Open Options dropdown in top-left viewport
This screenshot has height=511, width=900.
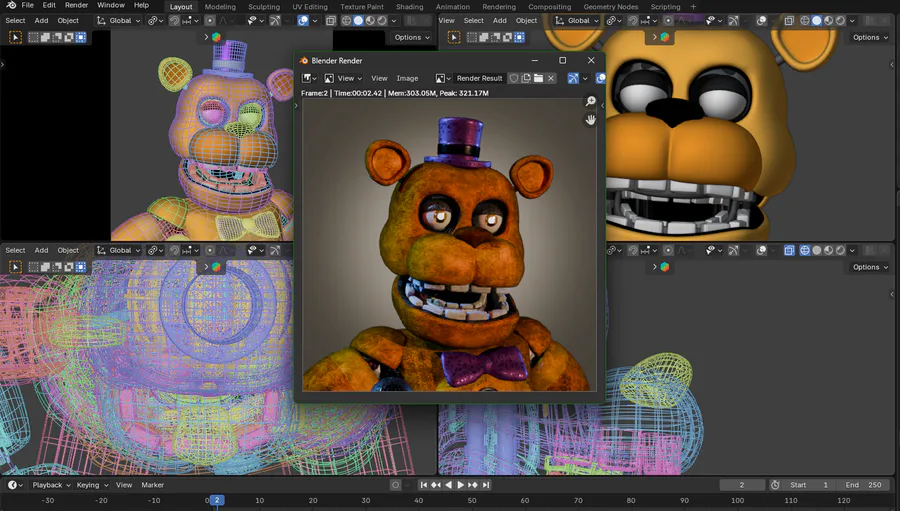(x=412, y=37)
